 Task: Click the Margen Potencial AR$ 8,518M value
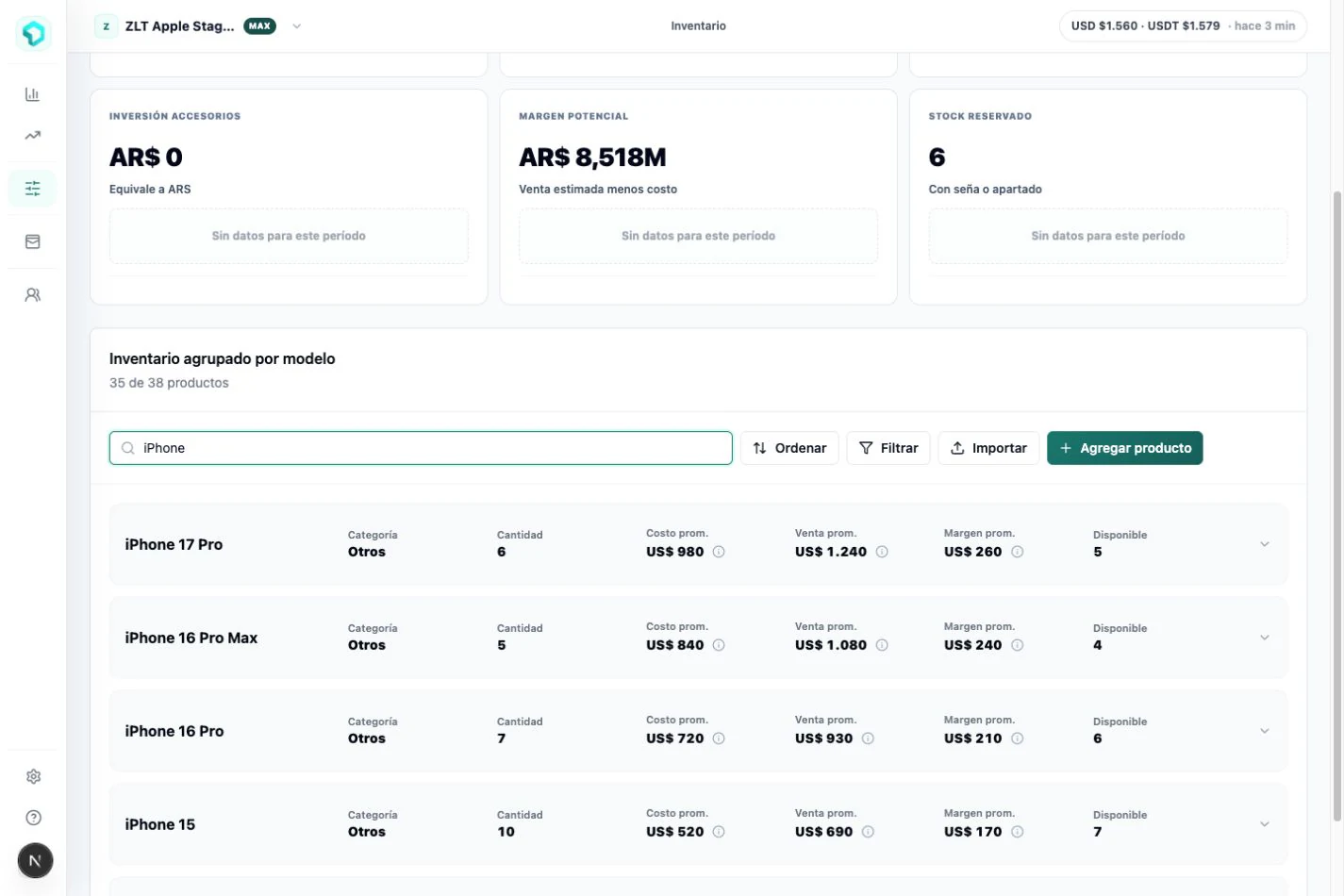coord(592,157)
